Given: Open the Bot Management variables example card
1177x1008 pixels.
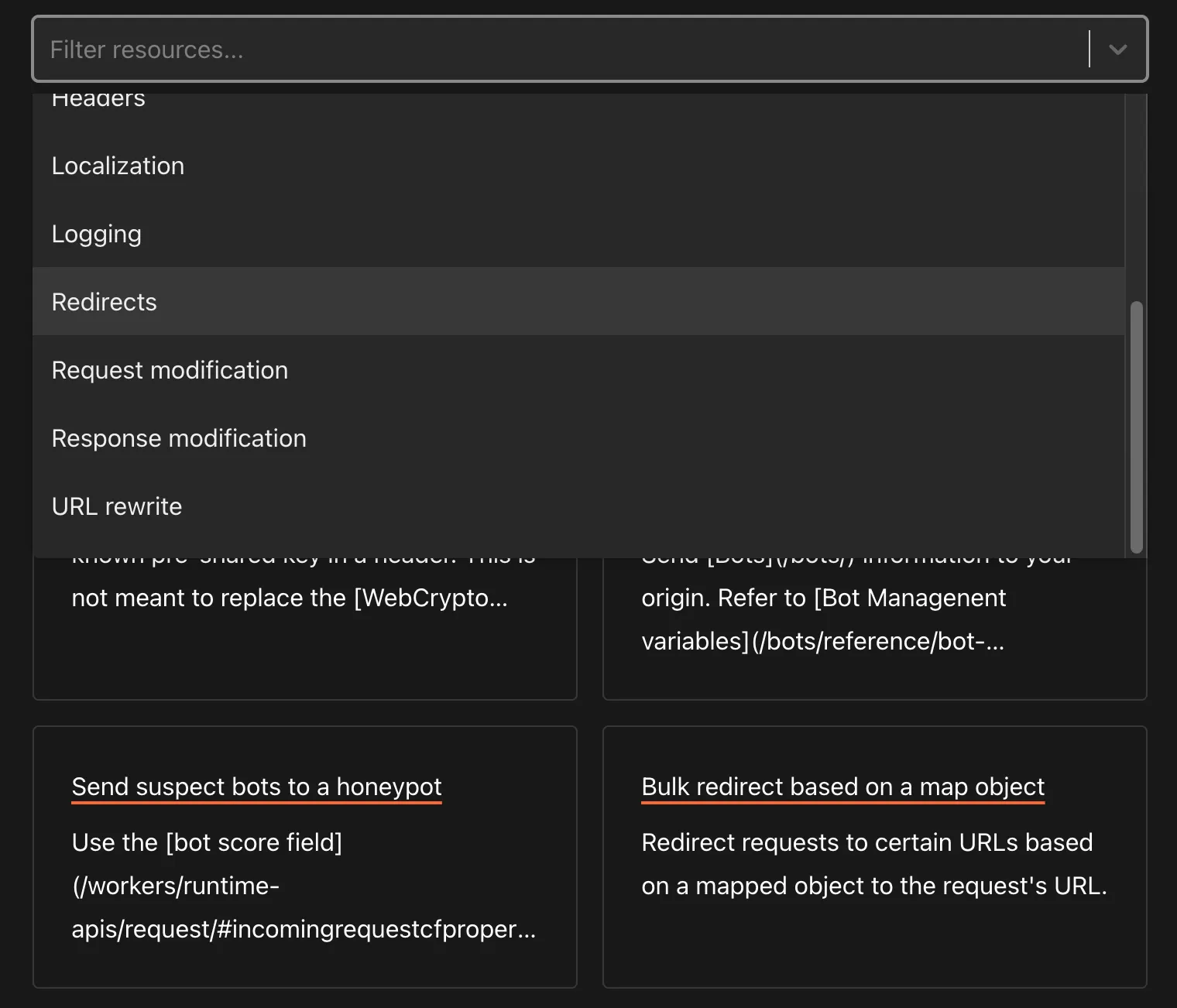Looking at the screenshot, I should point(875,619).
